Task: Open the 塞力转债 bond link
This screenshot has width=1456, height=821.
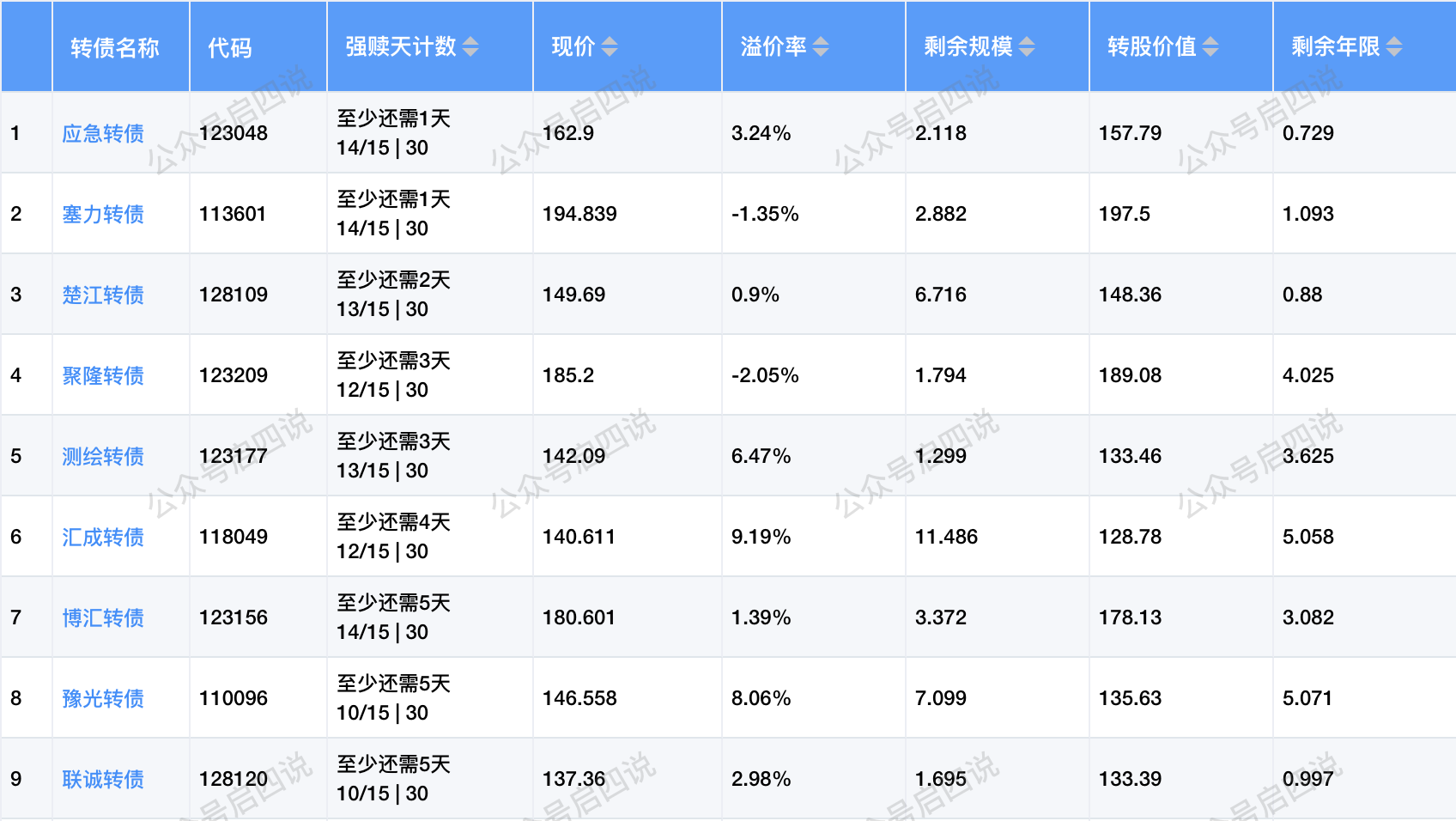Action: point(103,215)
